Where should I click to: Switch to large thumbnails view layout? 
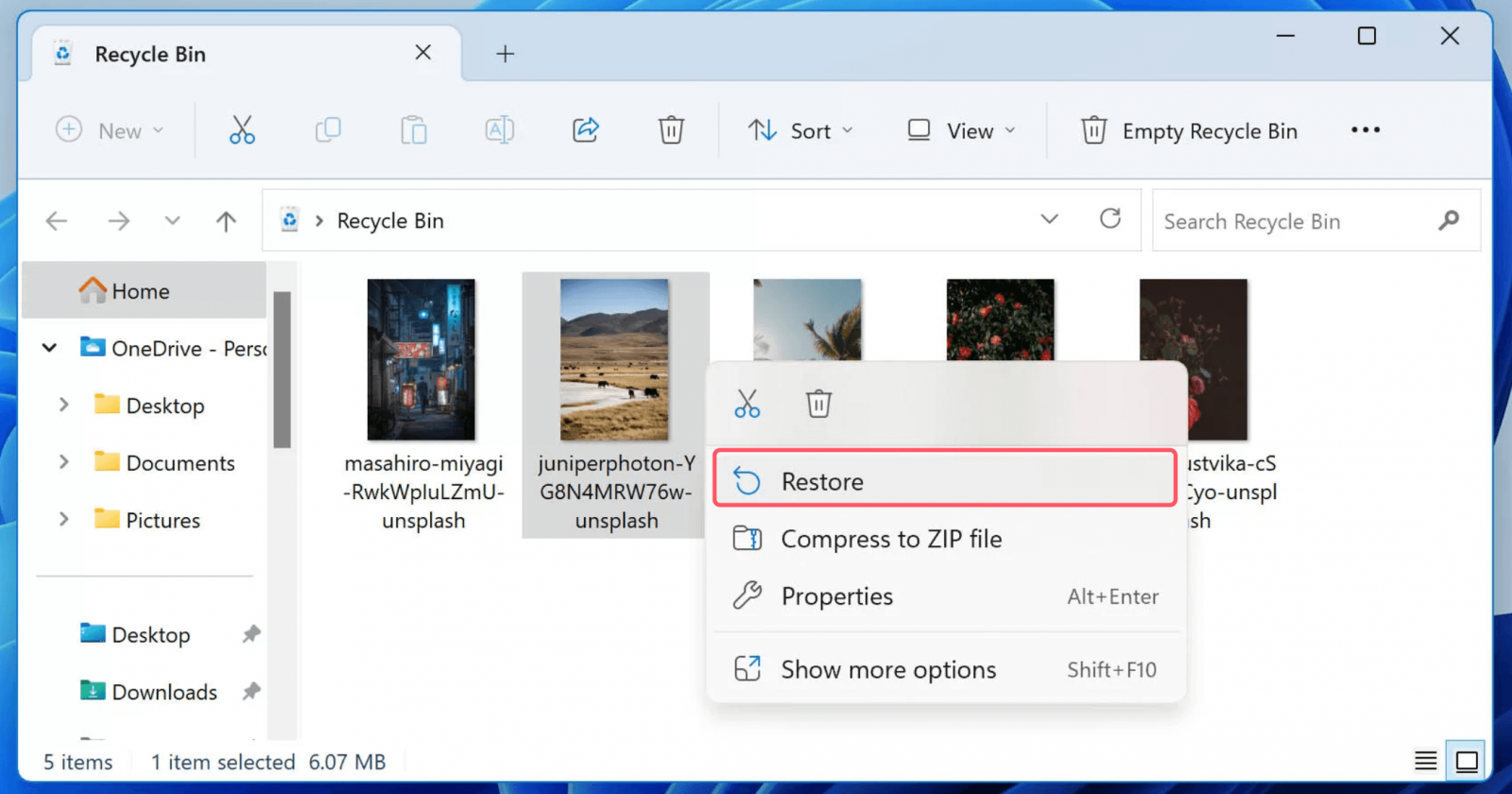(1467, 760)
